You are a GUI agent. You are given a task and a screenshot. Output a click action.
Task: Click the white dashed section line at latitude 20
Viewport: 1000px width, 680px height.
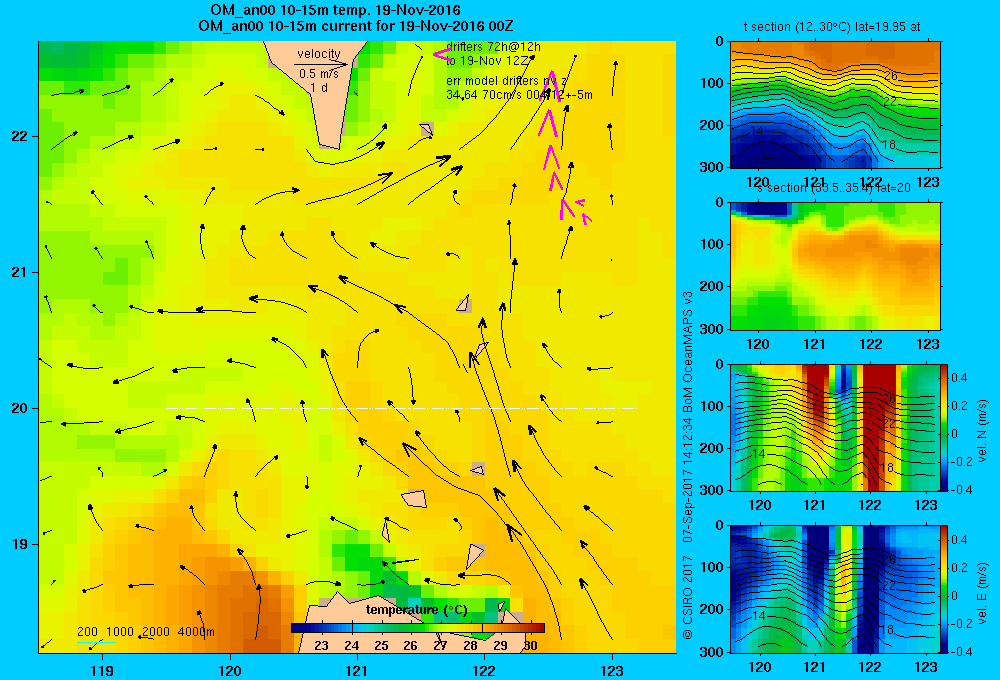[401, 408]
